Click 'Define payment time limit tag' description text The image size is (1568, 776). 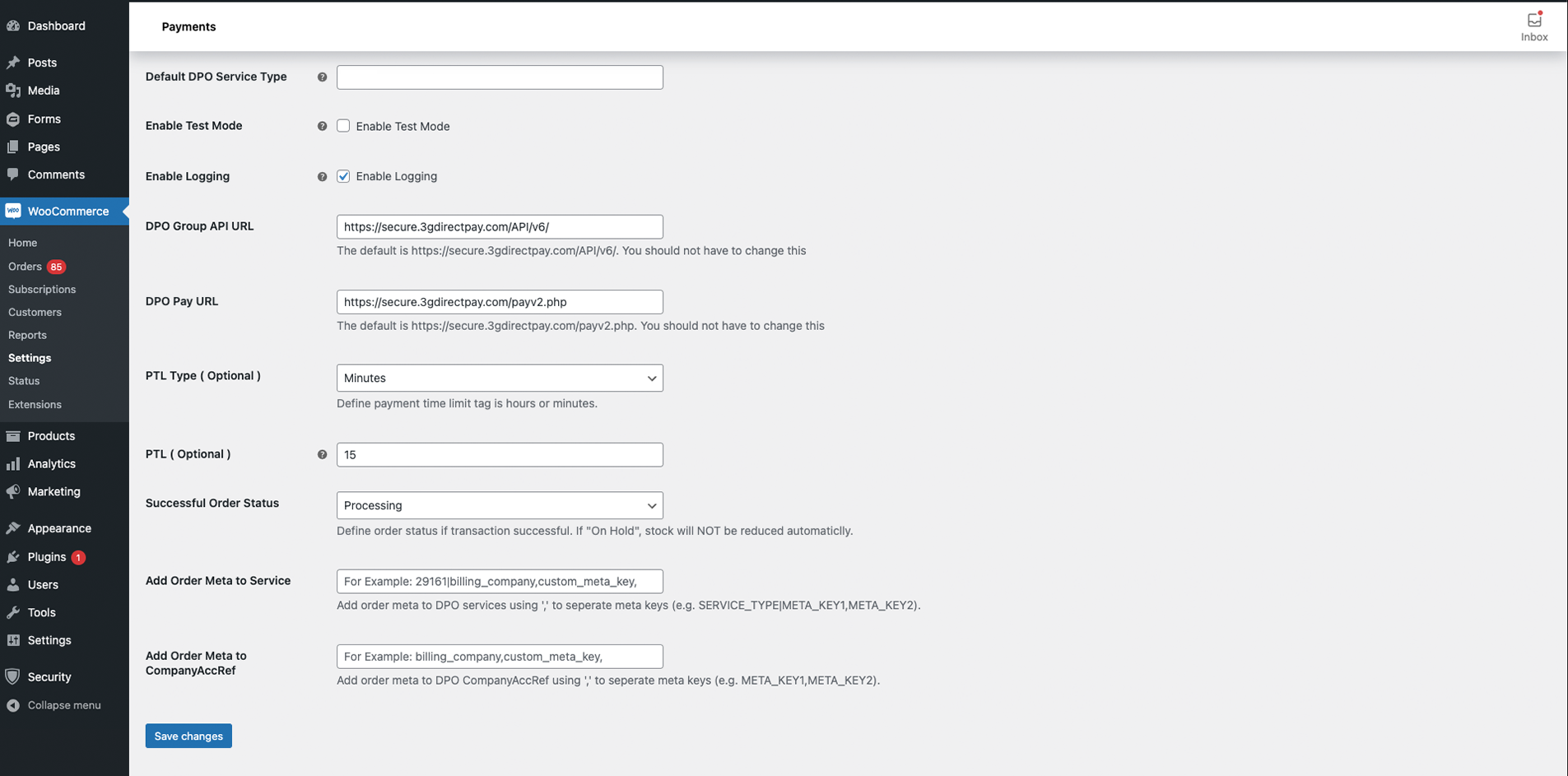click(x=467, y=403)
